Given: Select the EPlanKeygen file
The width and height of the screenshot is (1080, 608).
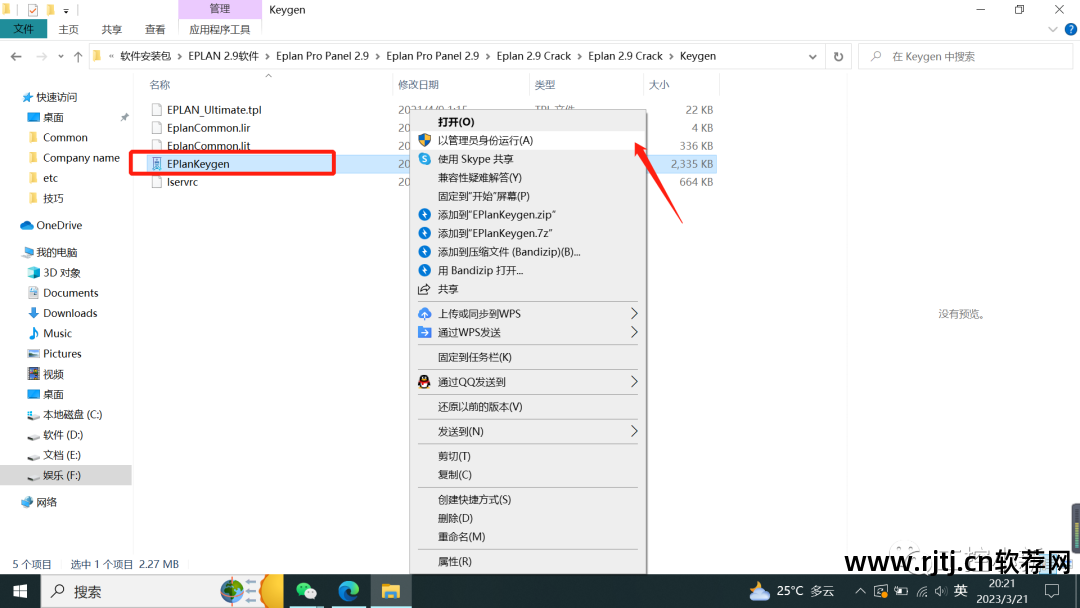Looking at the screenshot, I should pyautogui.click(x=198, y=164).
